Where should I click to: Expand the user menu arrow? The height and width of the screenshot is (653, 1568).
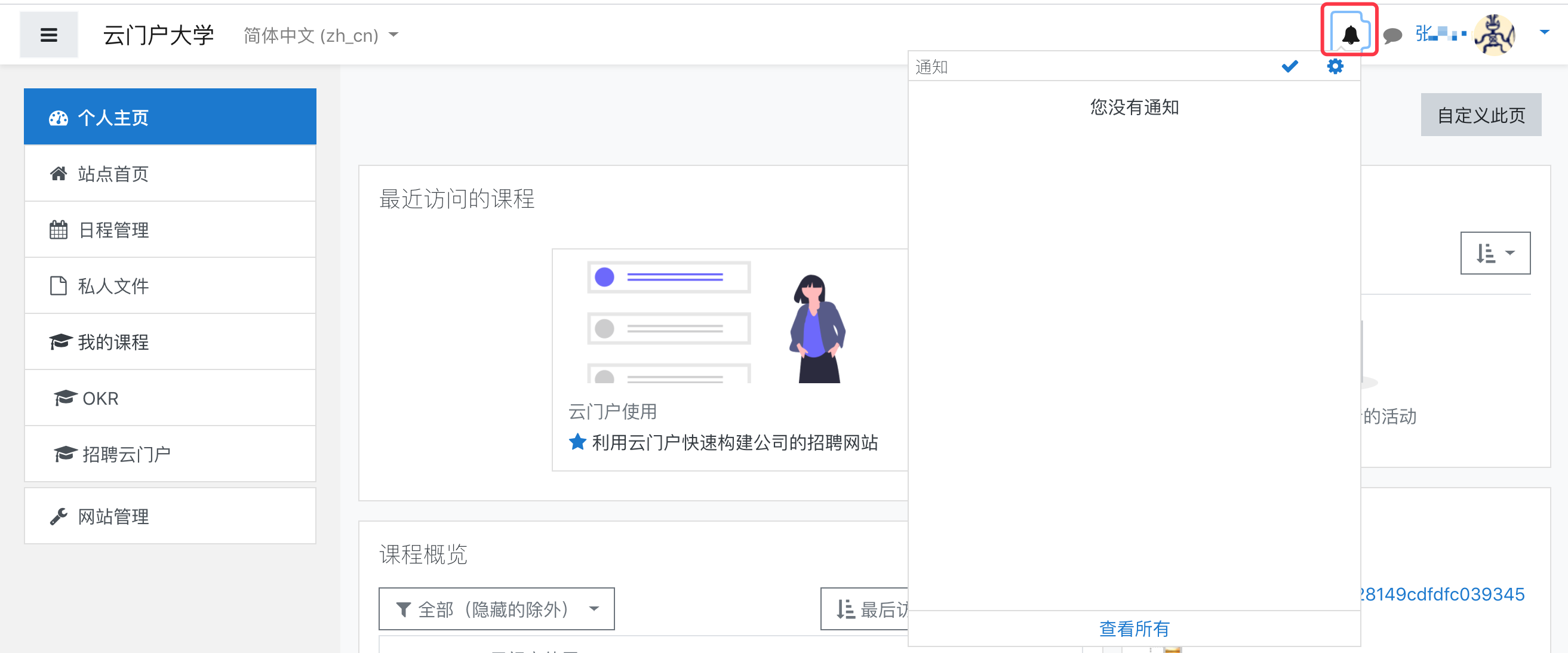tap(1544, 32)
